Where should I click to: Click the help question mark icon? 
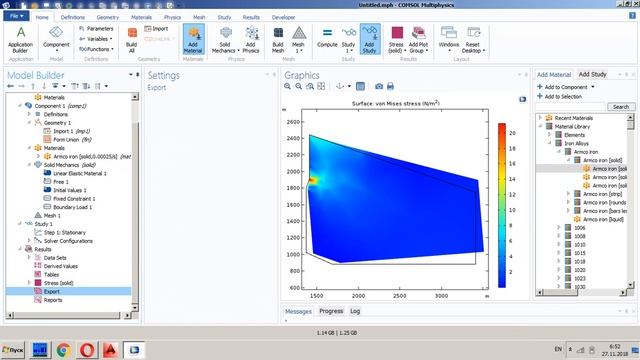632,16
